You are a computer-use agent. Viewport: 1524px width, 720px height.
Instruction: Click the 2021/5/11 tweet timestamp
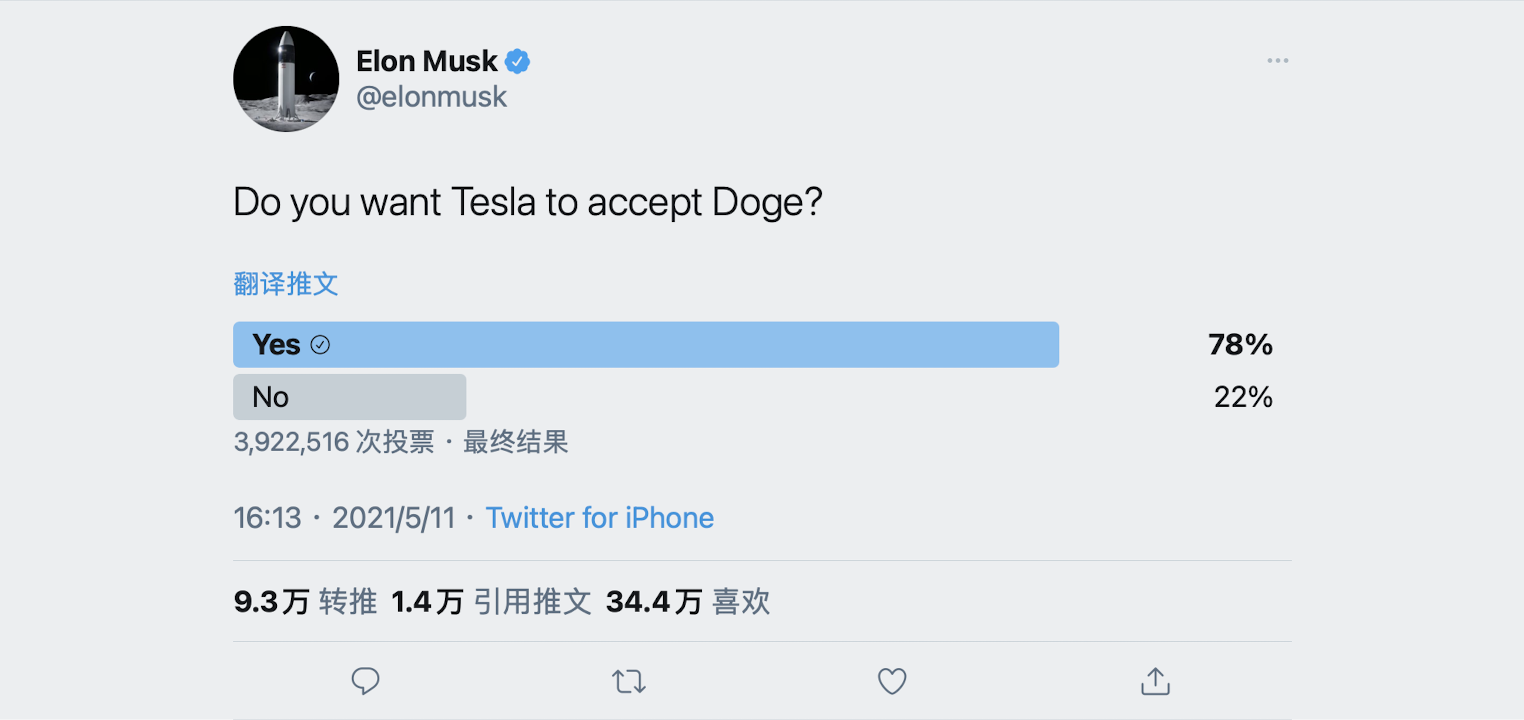click(x=394, y=517)
